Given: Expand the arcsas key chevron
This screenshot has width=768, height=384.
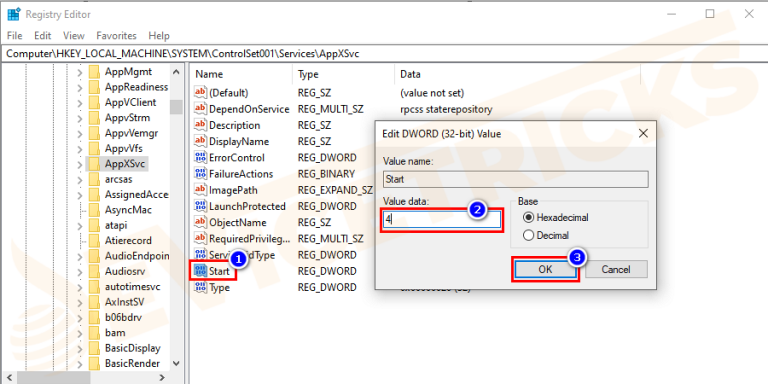Looking at the screenshot, I should (x=80, y=179).
